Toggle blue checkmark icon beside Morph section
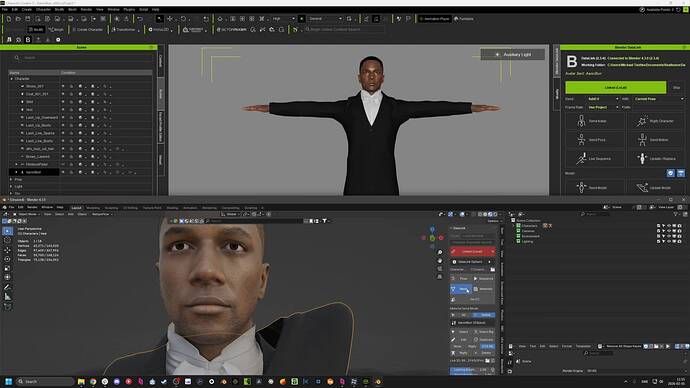Screen dimensions: 690x388 coord(671,173)
